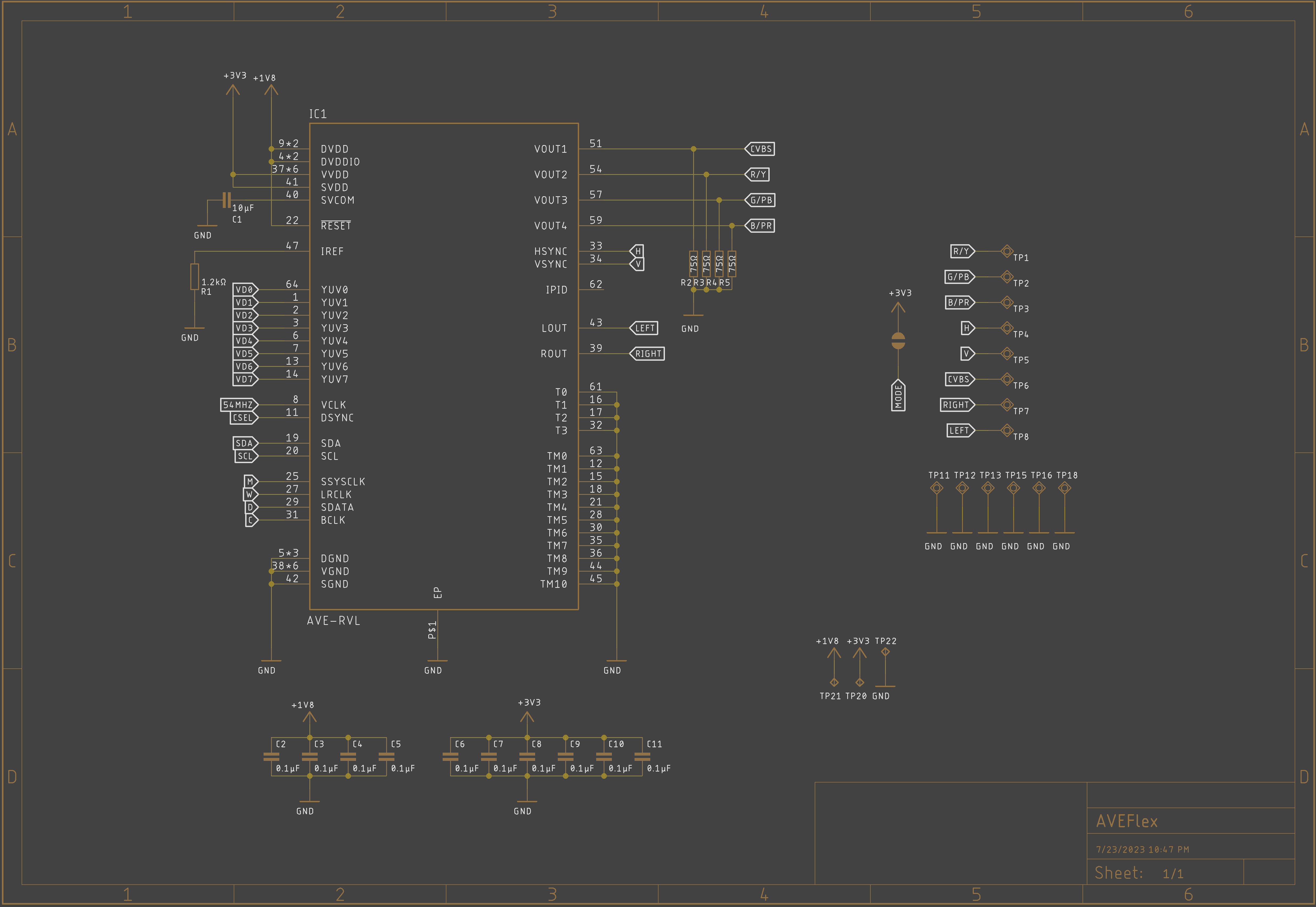Screen dimensions: 1316x907
Task: Select the SVCOM pin name on IC1
Action: click(x=337, y=200)
